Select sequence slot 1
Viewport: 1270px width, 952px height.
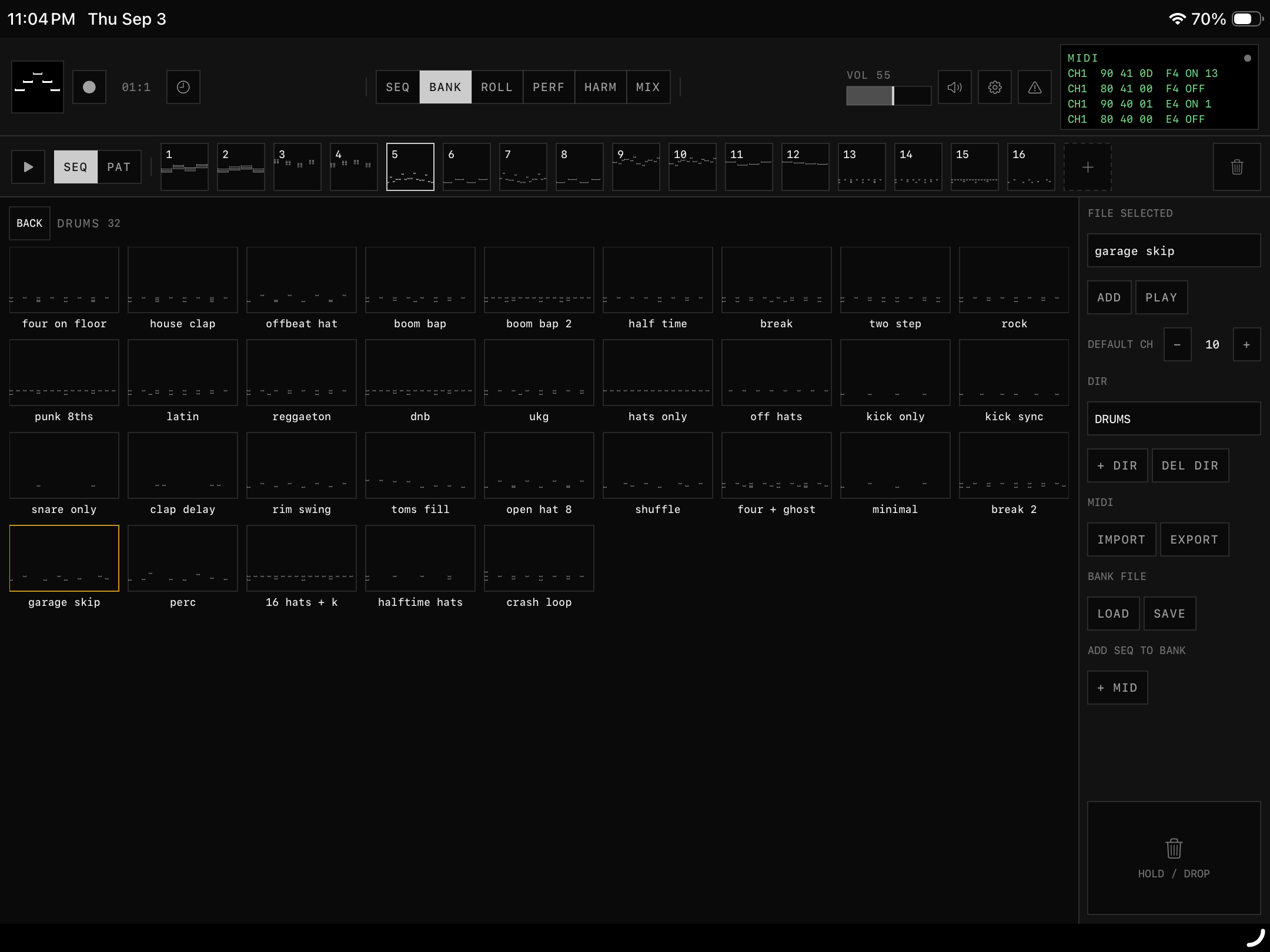tap(185, 167)
